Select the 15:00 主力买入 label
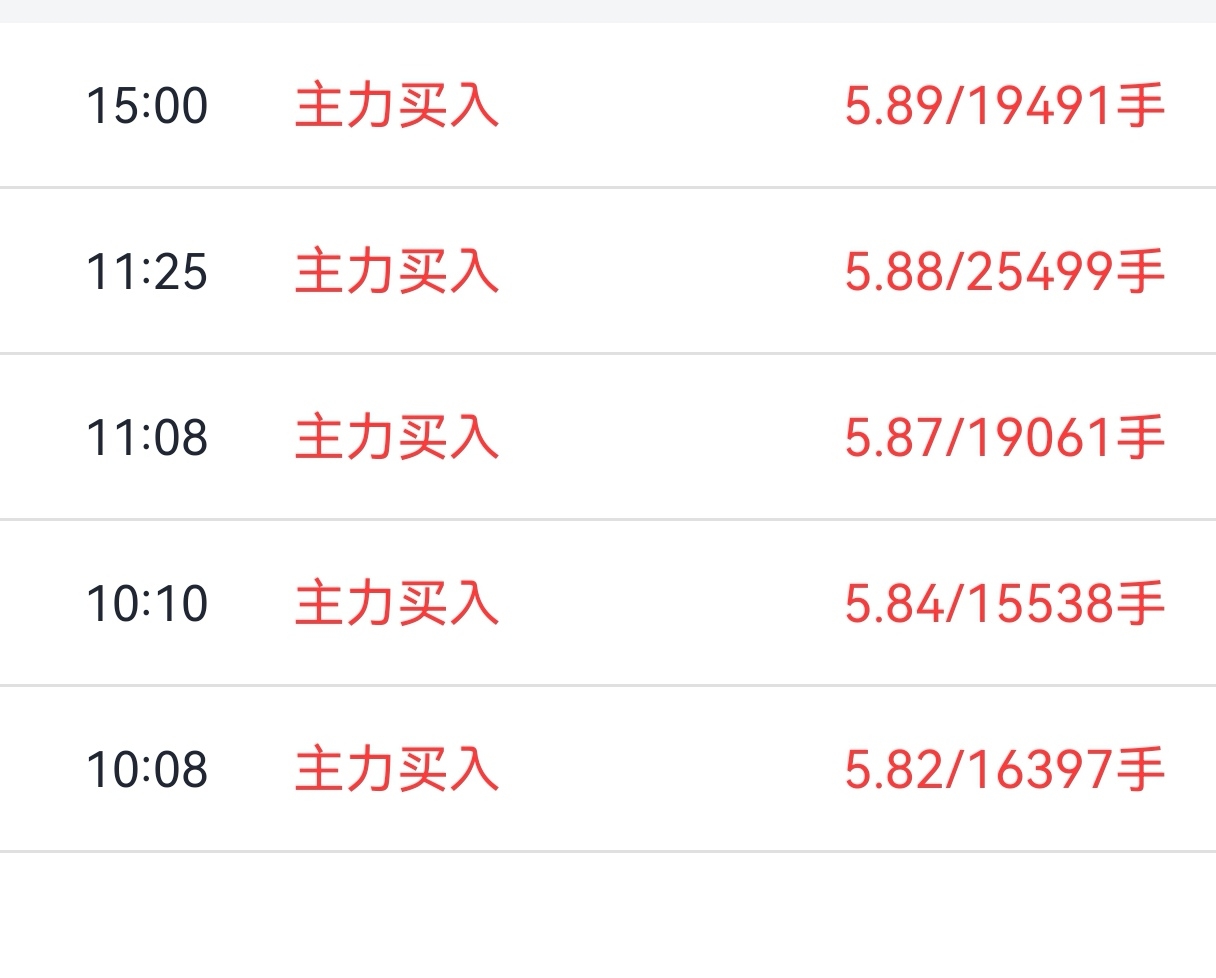 tap(397, 106)
